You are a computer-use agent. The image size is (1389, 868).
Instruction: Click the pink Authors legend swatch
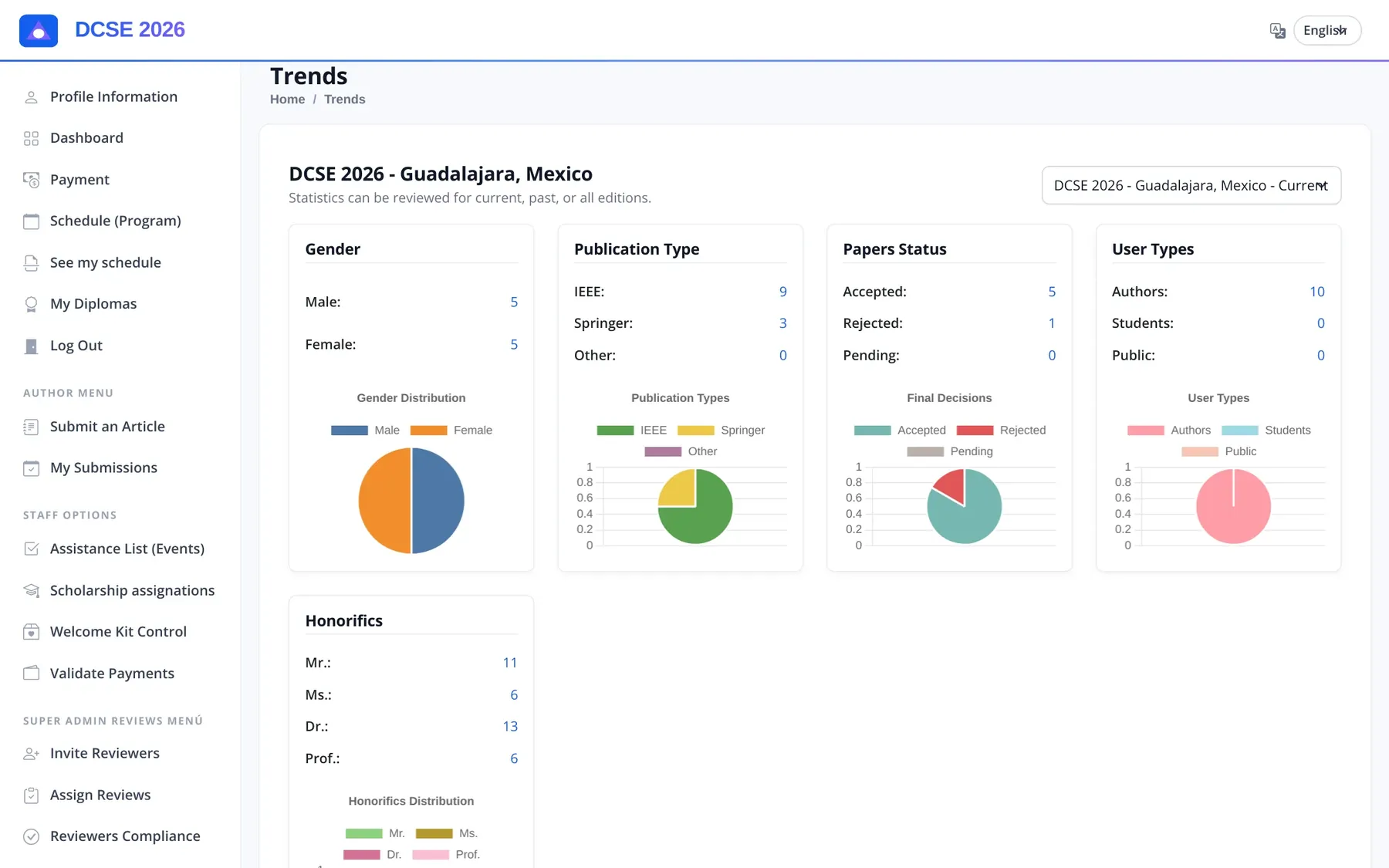tap(1146, 431)
